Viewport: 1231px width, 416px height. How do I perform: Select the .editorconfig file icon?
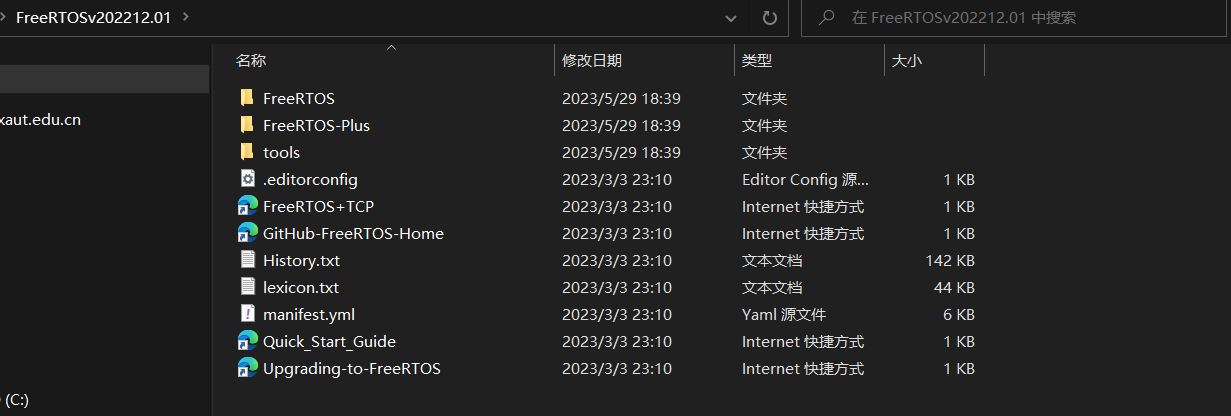point(248,179)
